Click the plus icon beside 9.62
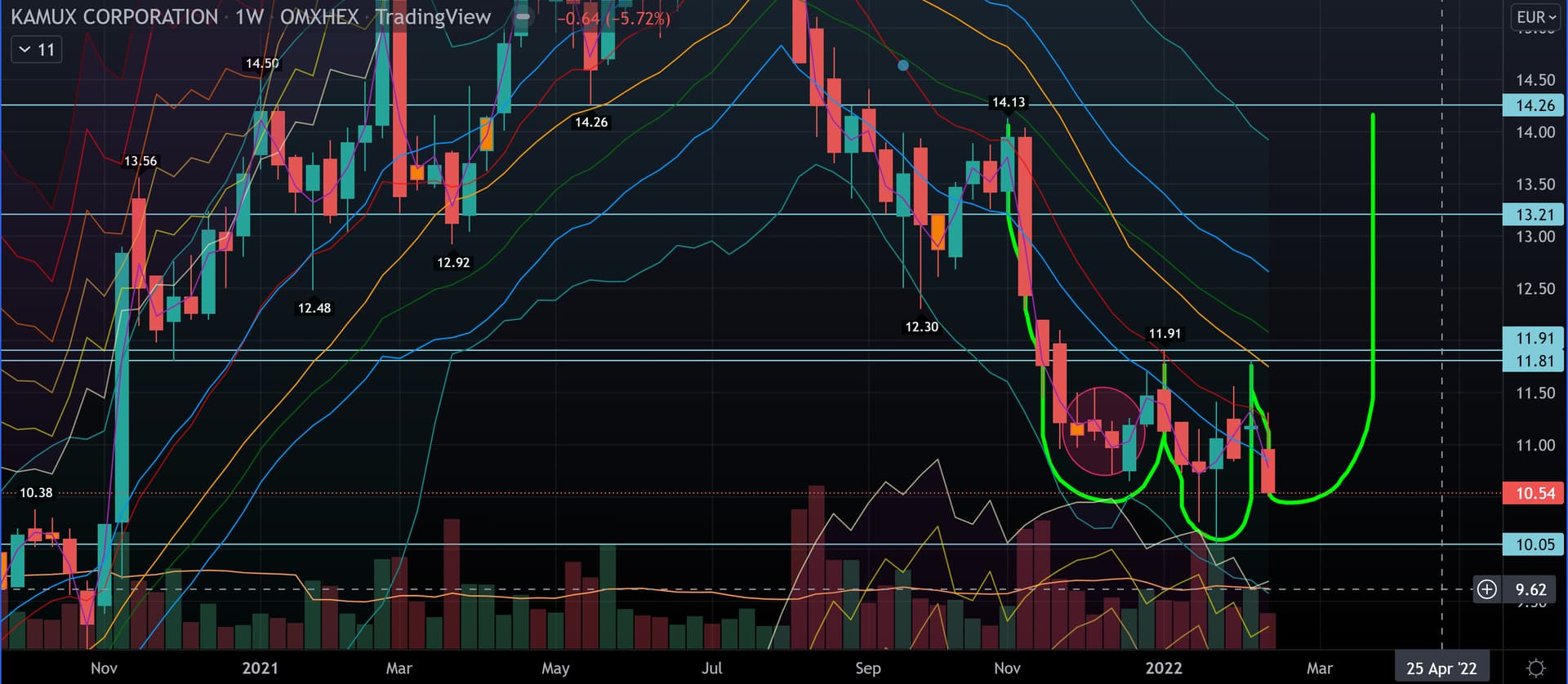The image size is (1568, 684). coord(1486,589)
